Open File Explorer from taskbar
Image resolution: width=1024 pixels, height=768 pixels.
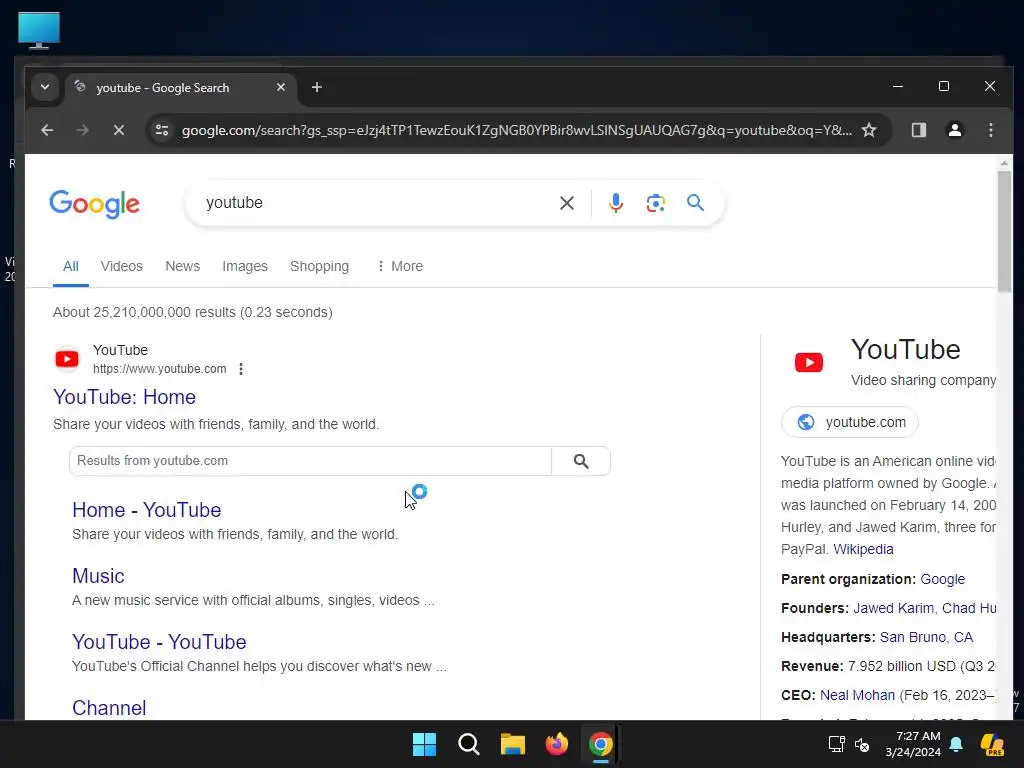click(513, 744)
